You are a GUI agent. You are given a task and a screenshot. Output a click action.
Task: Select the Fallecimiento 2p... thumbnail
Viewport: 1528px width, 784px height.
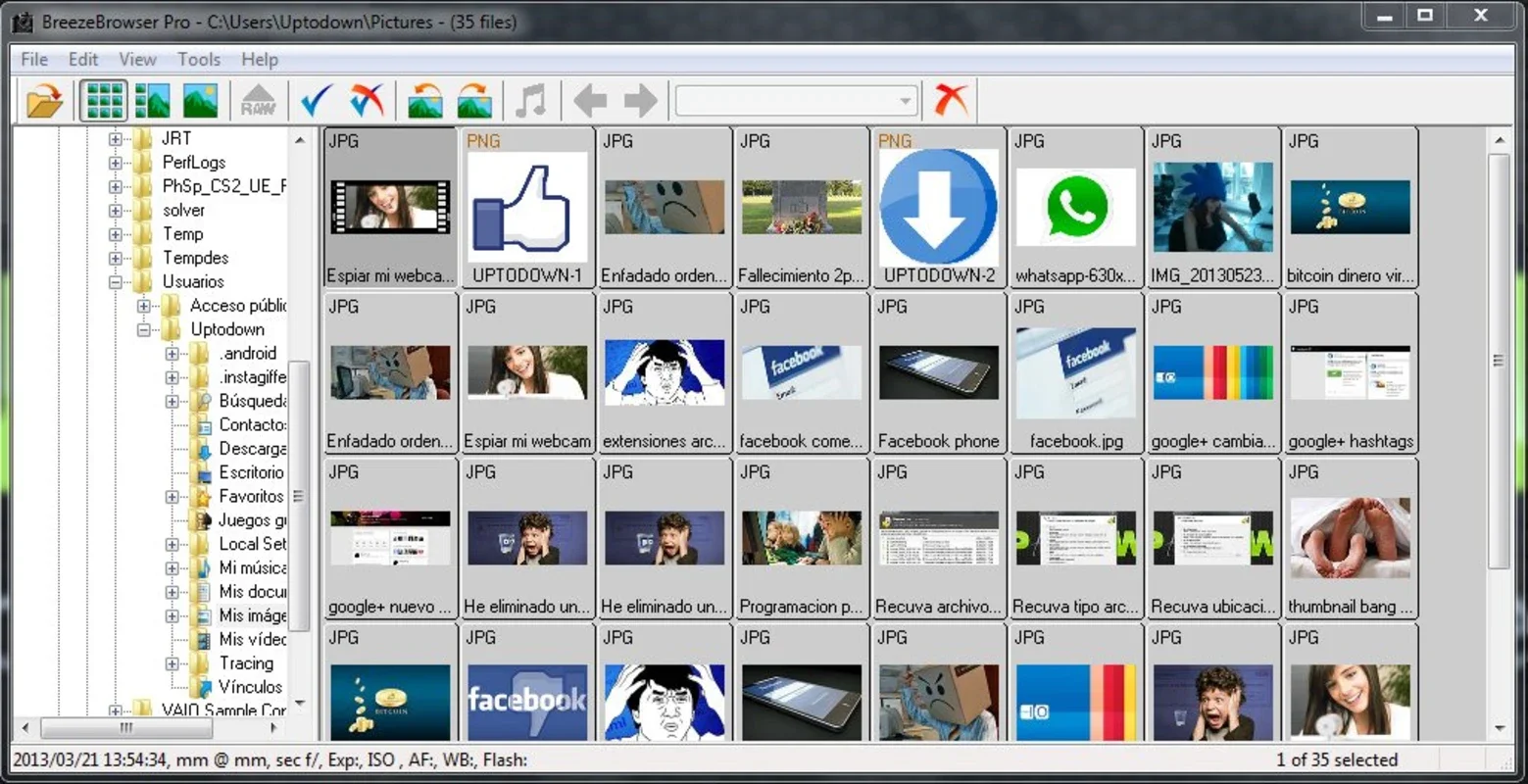pos(802,208)
